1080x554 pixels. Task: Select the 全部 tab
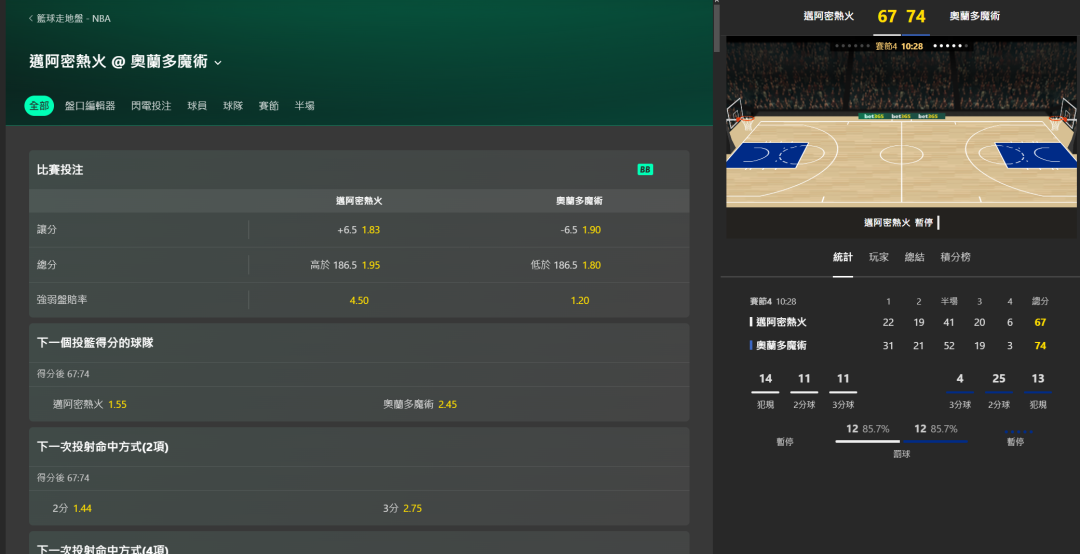(x=39, y=105)
